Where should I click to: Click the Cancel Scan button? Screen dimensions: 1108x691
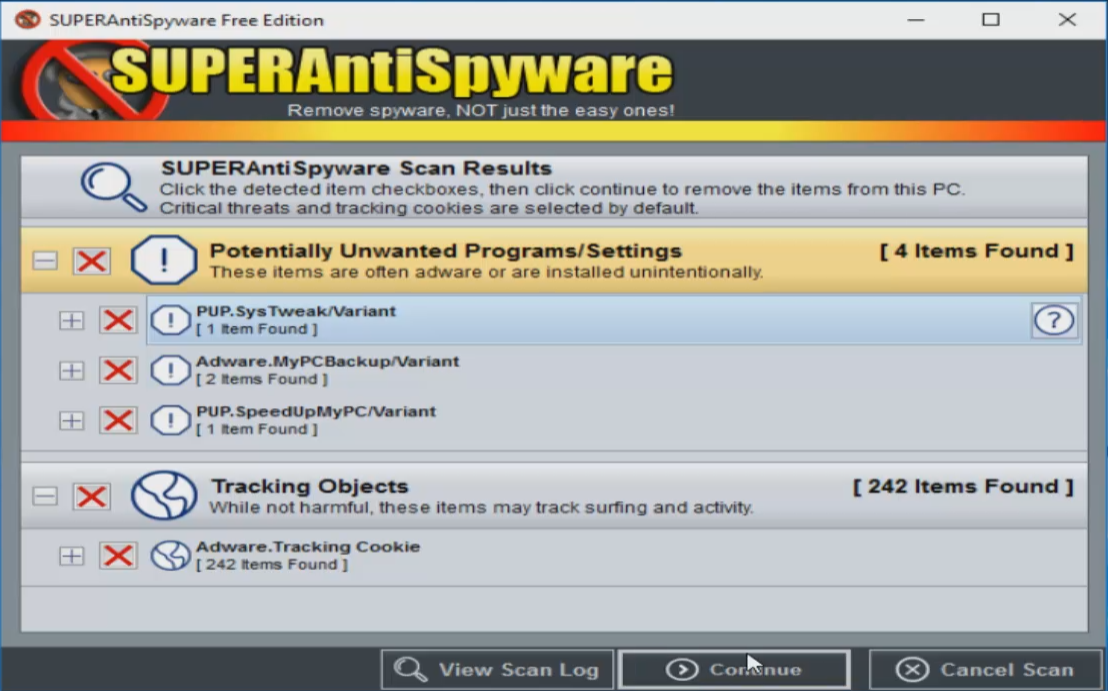click(986, 669)
